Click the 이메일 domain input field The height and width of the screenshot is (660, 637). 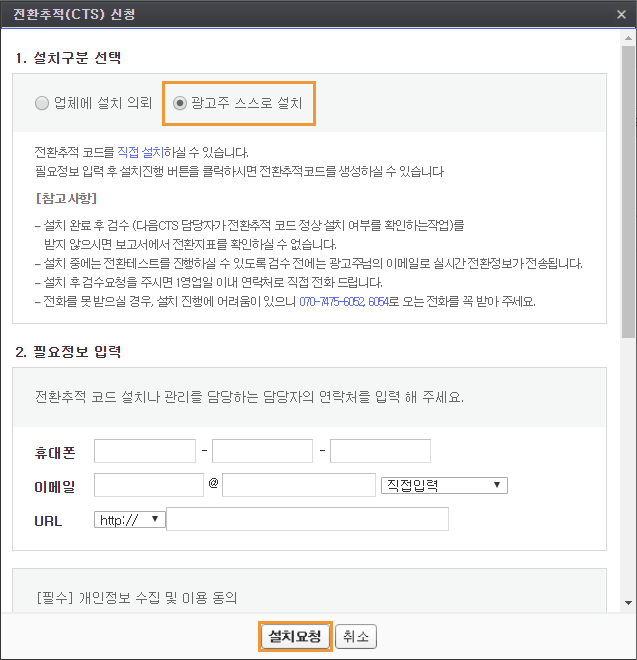(x=299, y=485)
